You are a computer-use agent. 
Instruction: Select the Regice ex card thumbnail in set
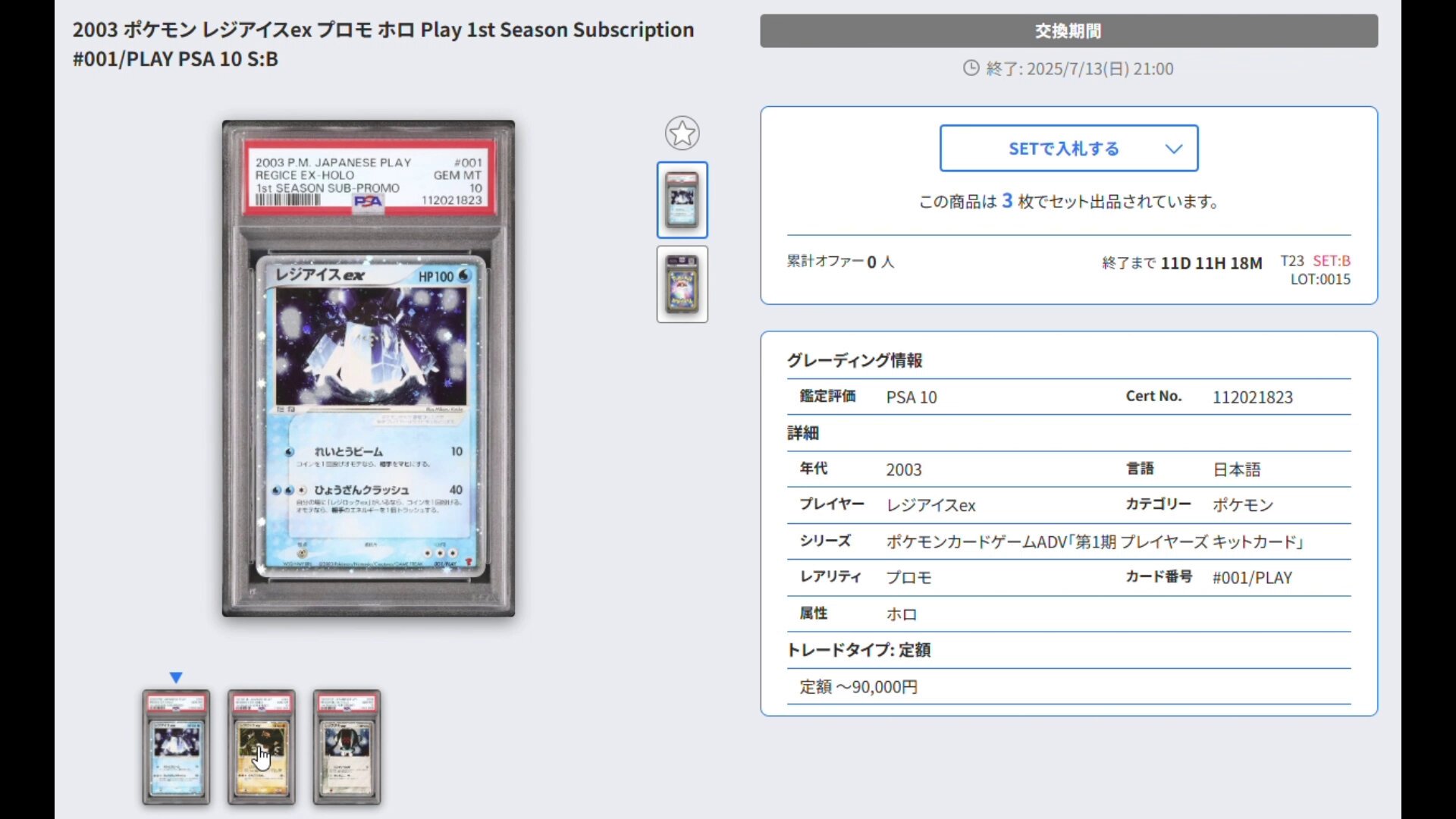pos(176,747)
